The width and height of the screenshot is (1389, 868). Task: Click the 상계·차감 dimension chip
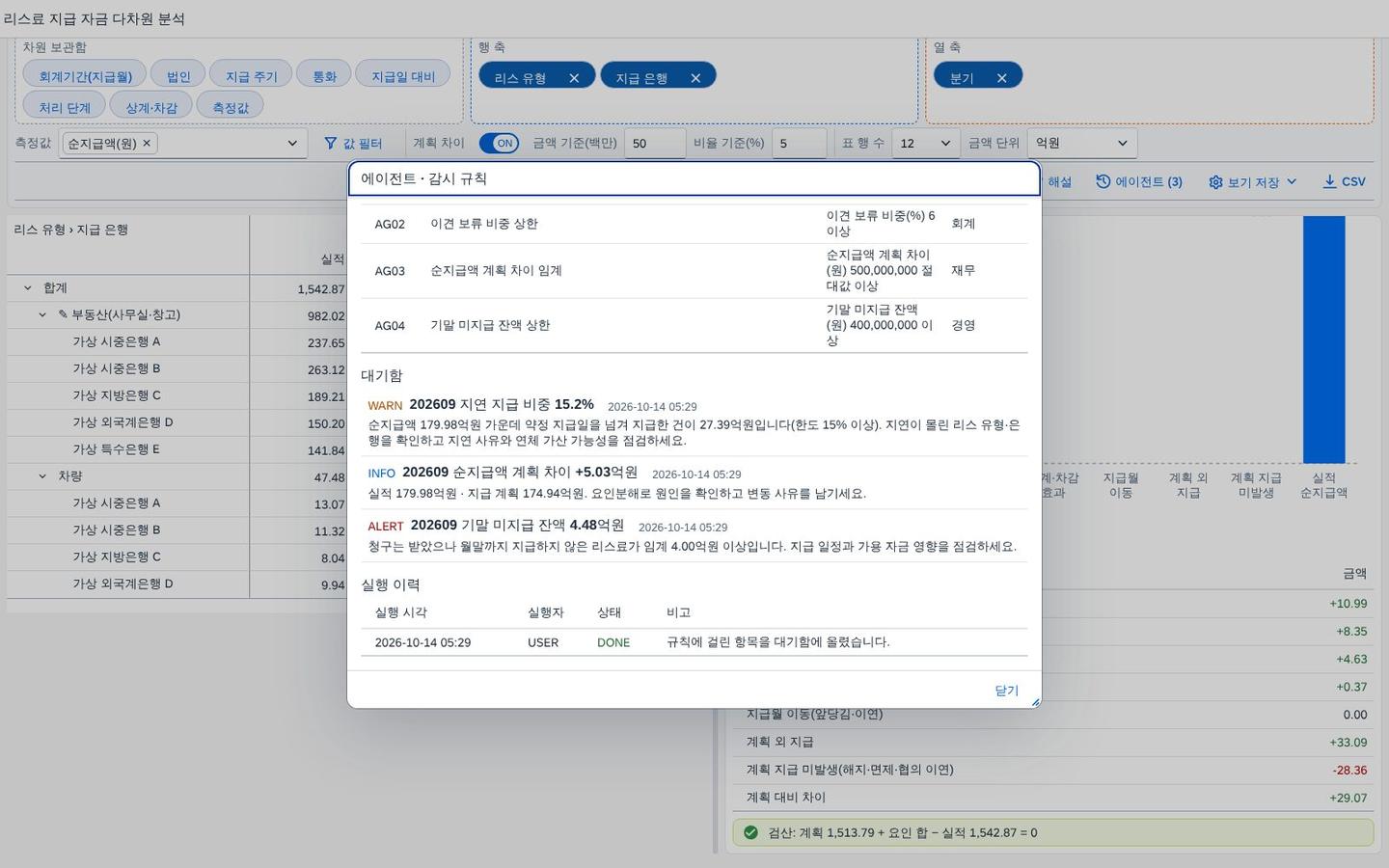click(151, 106)
